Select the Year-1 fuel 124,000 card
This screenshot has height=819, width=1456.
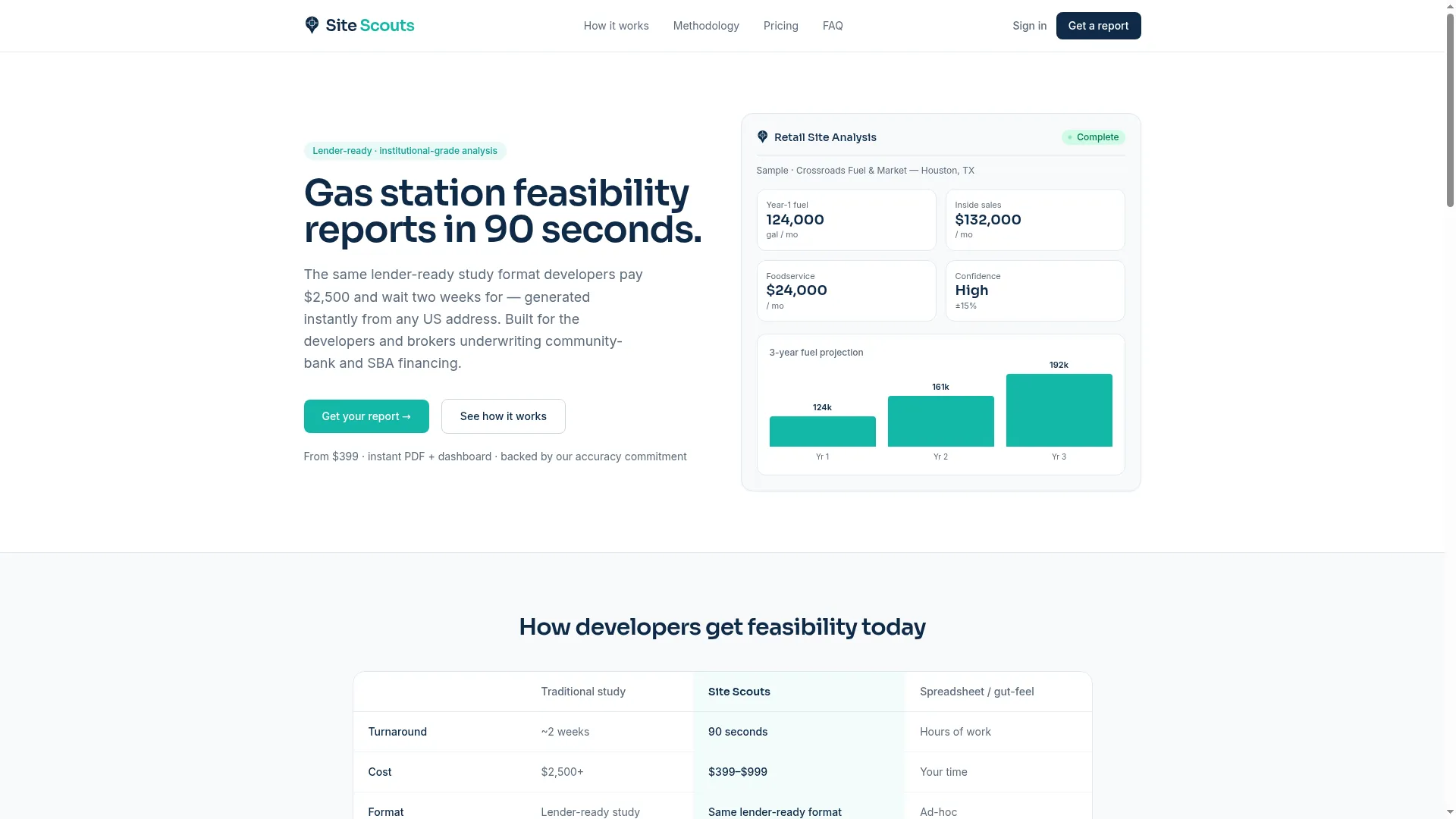tap(846, 220)
